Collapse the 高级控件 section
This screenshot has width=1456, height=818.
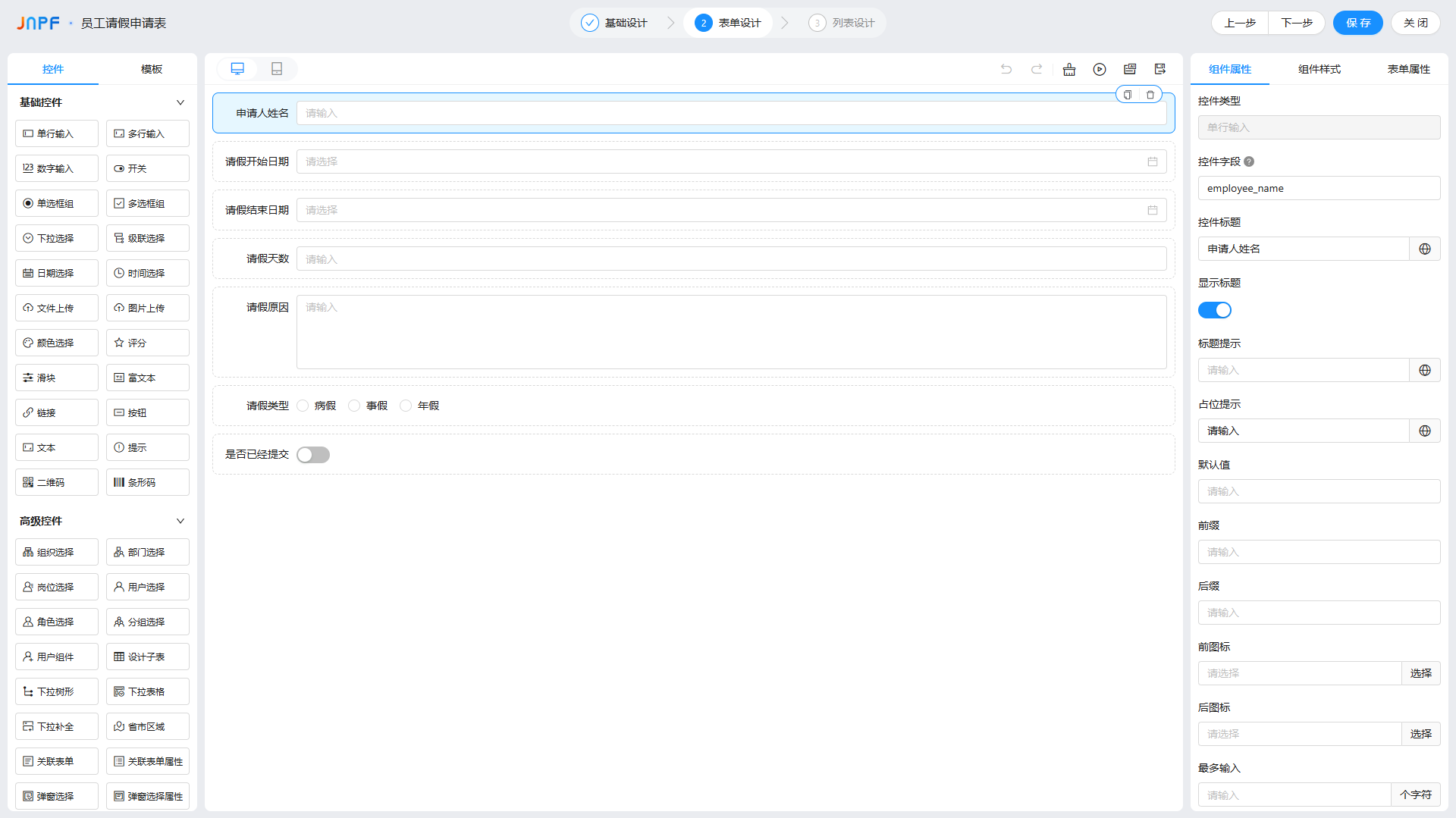pyautogui.click(x=180, y=521)
